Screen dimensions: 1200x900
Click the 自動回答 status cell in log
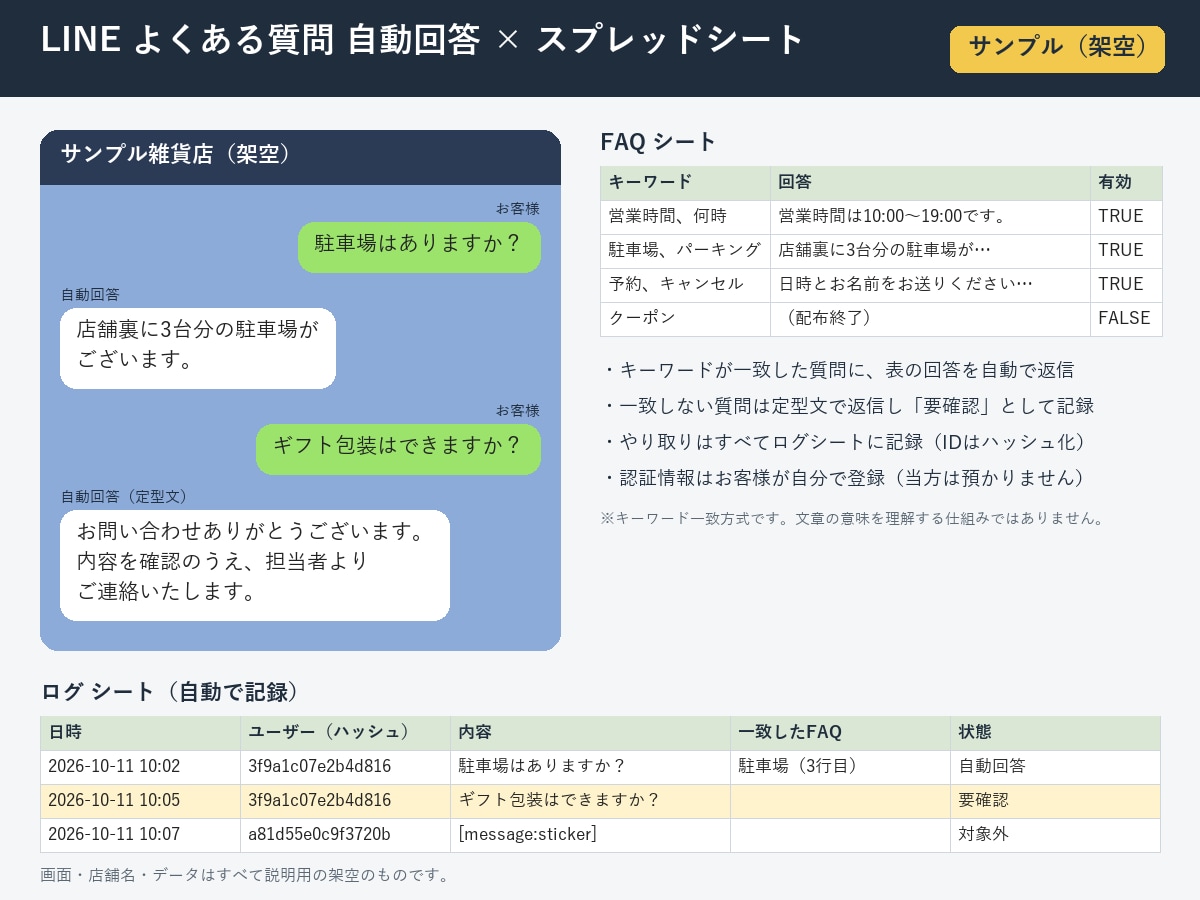tap(1055, 767)
